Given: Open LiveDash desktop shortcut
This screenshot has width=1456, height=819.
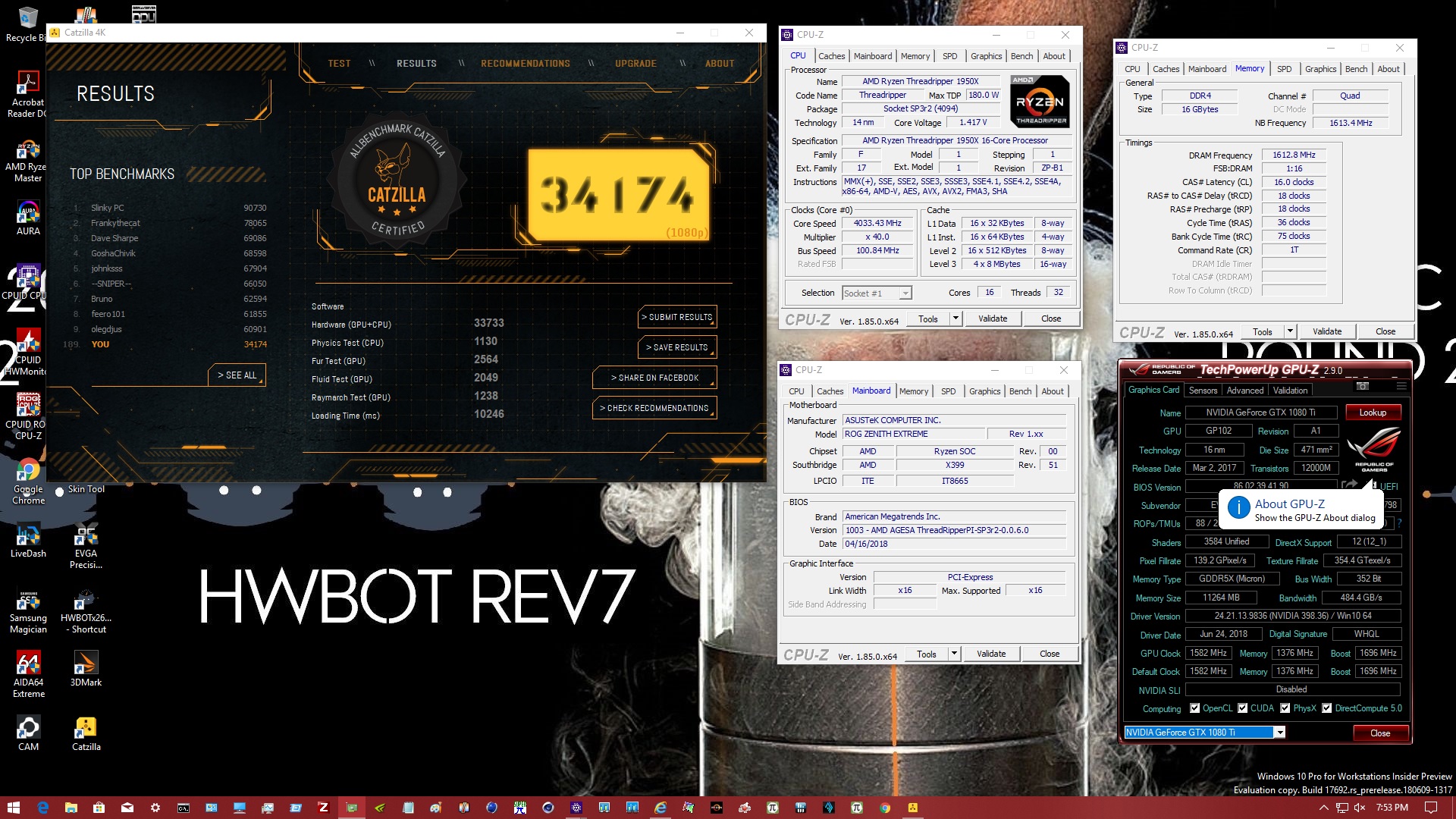Looking at the screenshot, I should [x=28, y=541].
